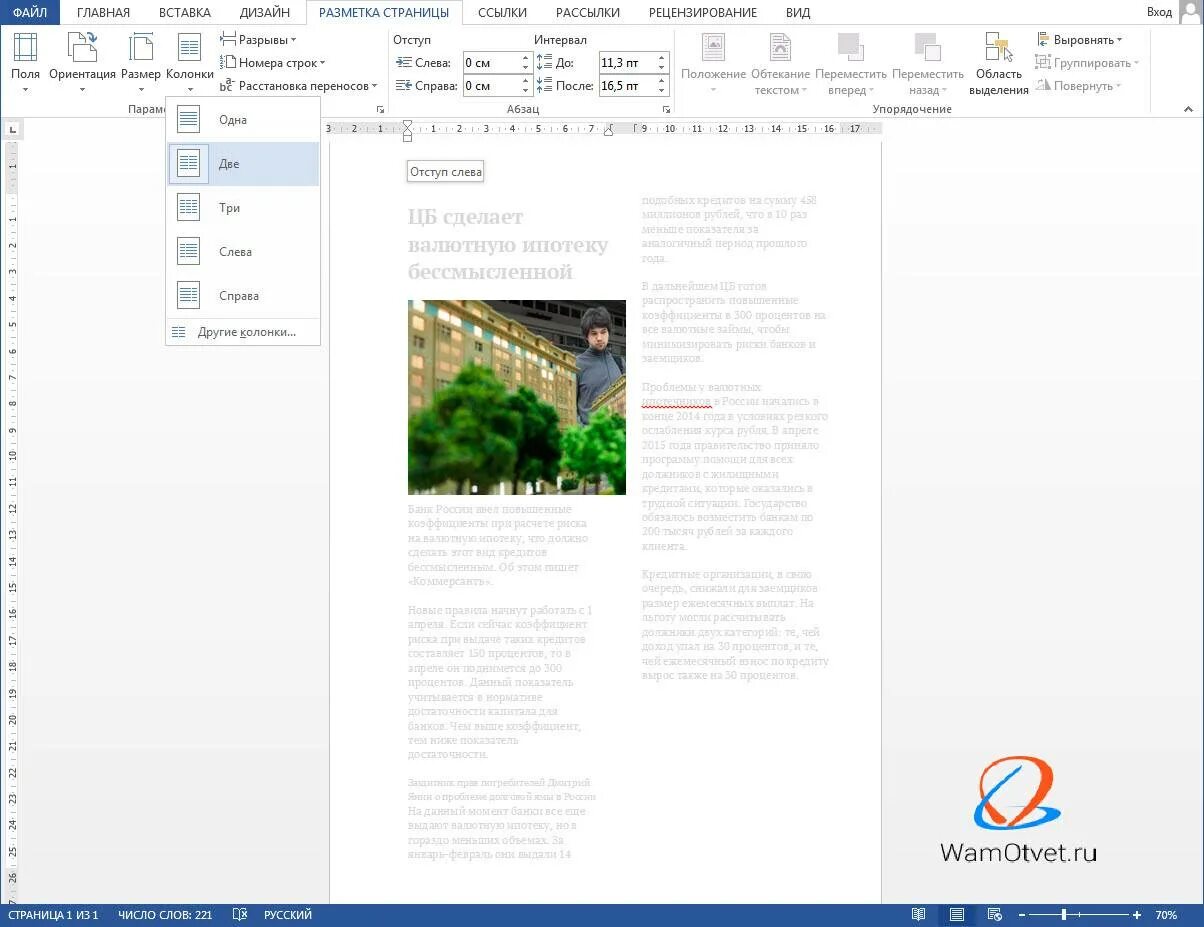
Task: Open the Номера строк dropdown
Action: [273, 63]
